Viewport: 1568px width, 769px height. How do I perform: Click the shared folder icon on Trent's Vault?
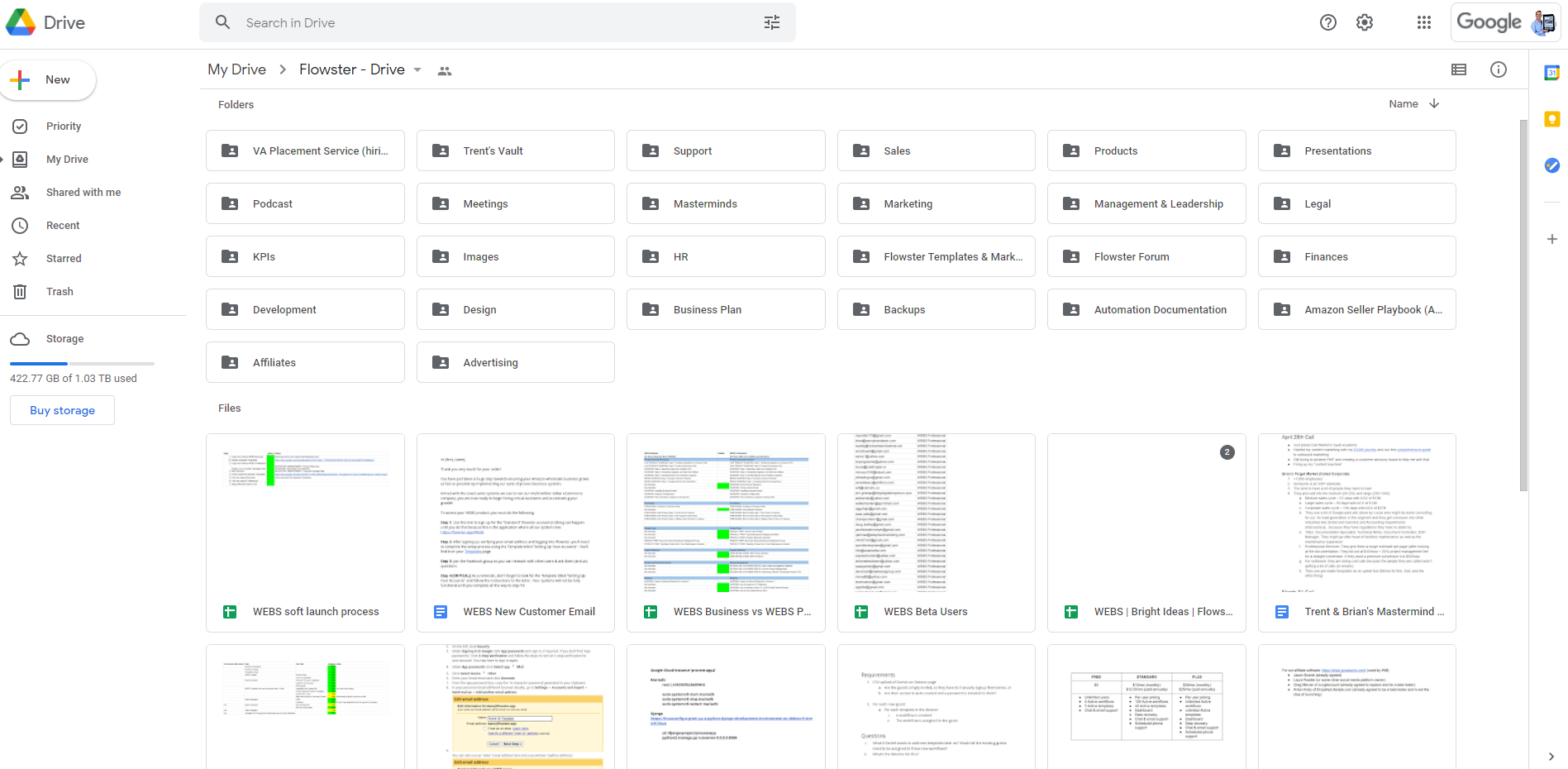pyautogui.click(x=441, y=150)
